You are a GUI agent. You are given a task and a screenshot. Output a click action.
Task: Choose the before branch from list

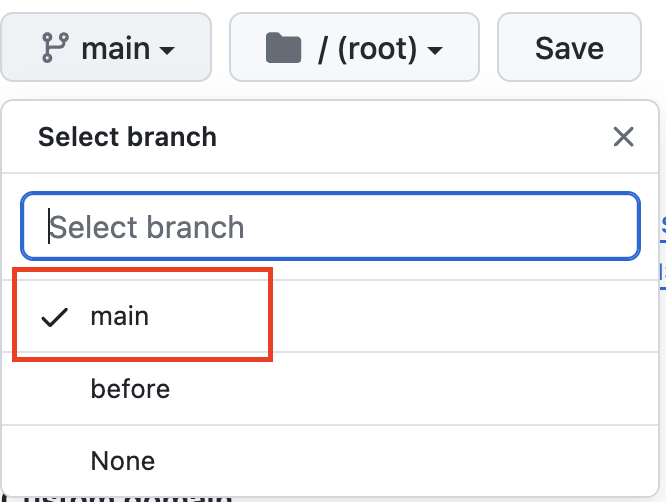[x=330, y=389]
